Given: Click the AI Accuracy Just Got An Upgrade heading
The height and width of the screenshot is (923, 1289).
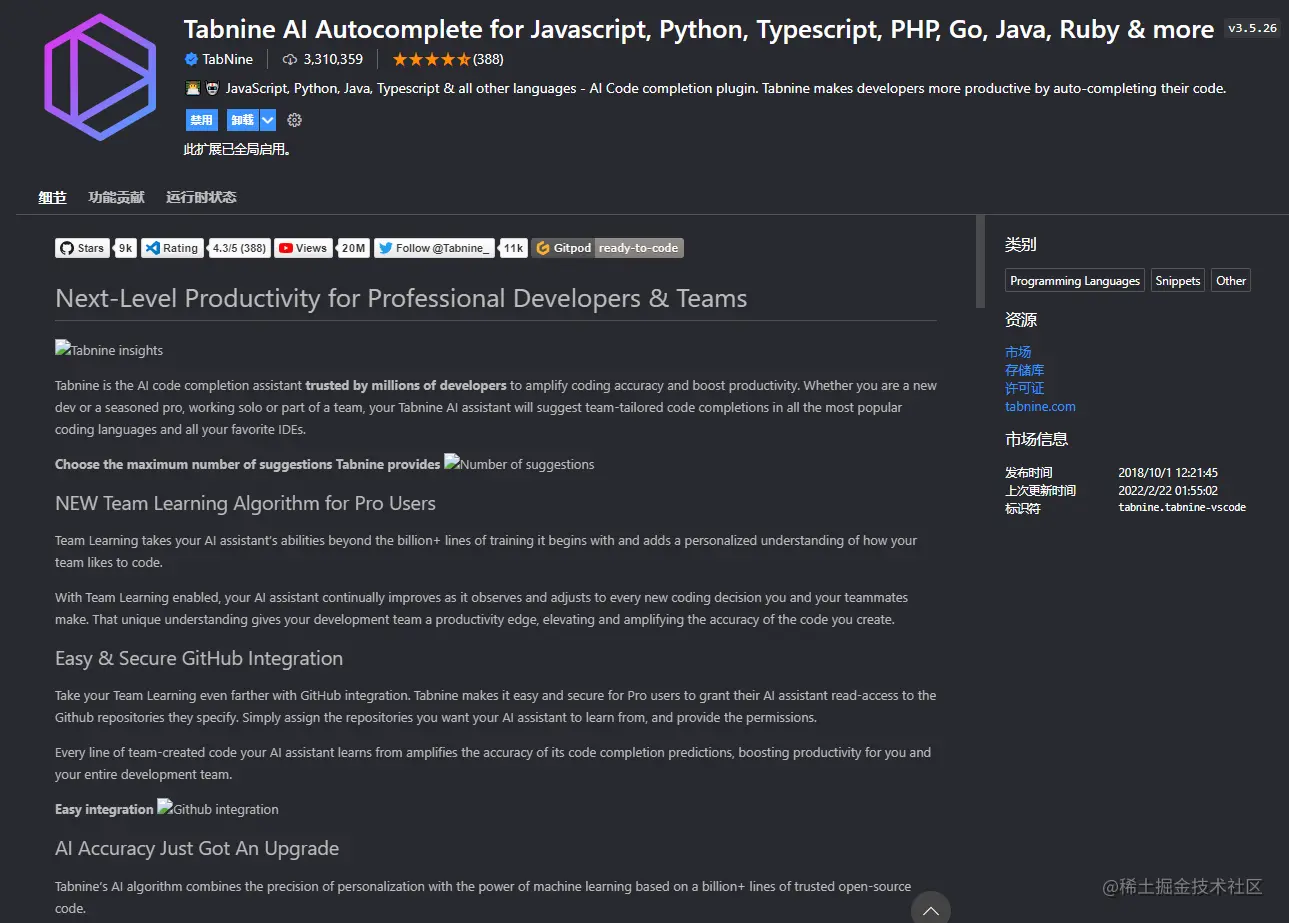Looking at the screenshot, I should click(197, 848).
